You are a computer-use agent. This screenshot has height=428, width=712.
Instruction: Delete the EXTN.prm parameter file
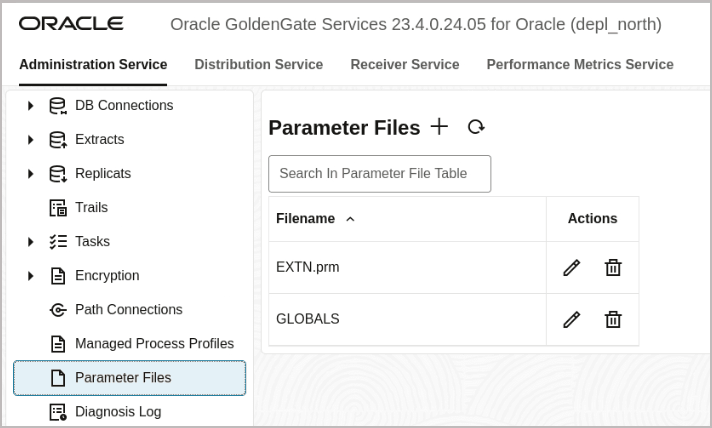point(613,267)
